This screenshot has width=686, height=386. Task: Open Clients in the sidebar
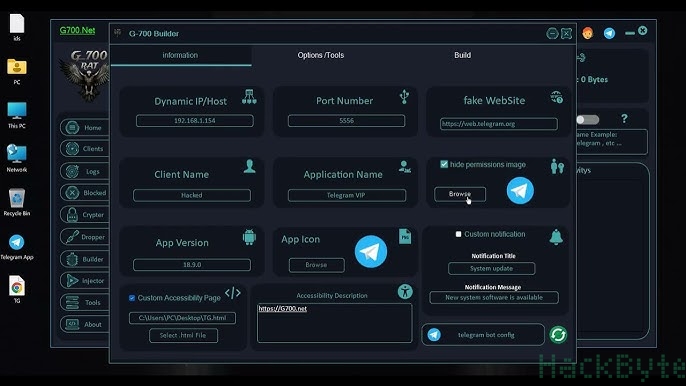[84, 149]
